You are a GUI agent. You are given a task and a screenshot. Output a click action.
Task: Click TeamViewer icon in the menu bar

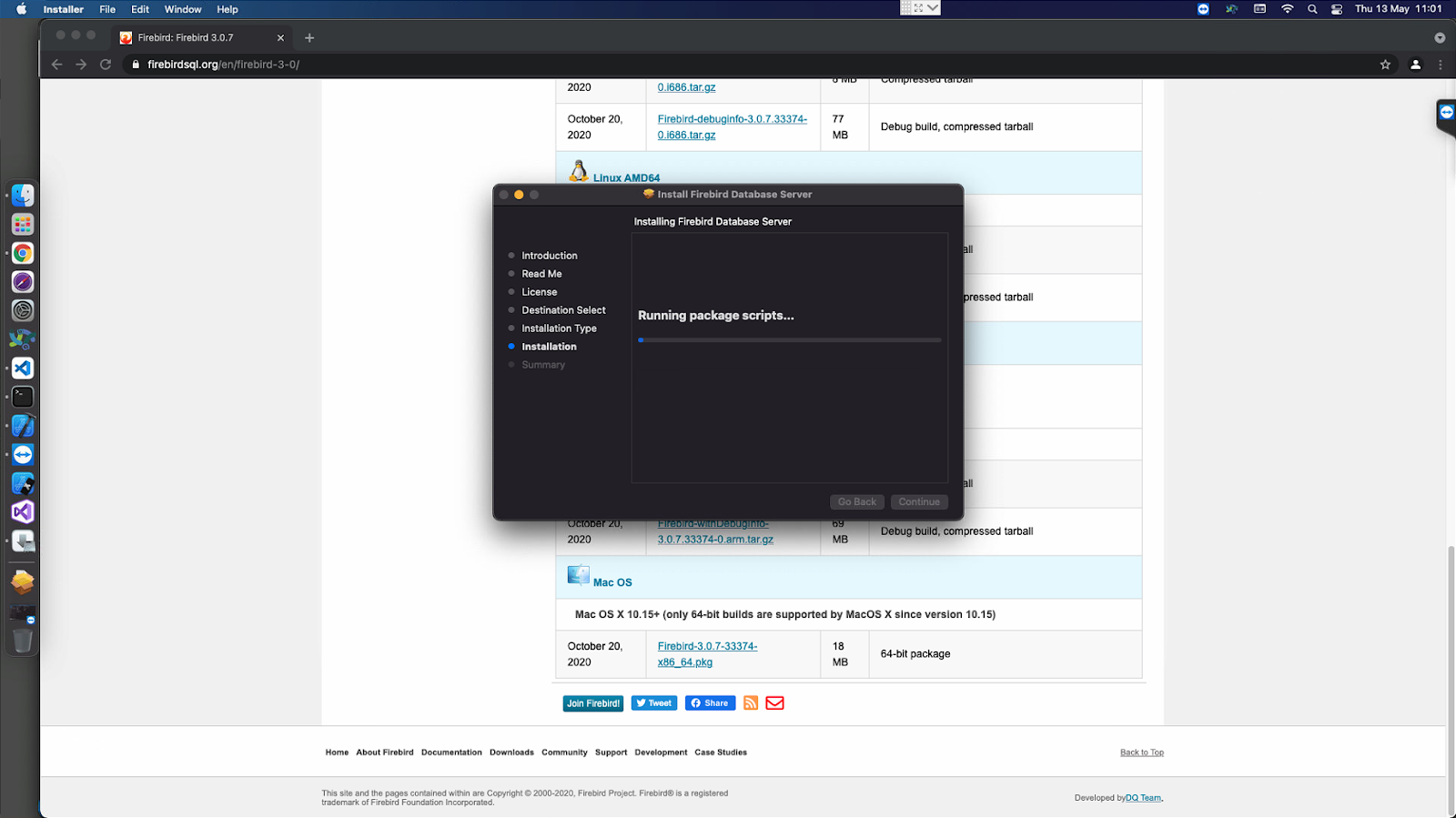[1203, 9]
